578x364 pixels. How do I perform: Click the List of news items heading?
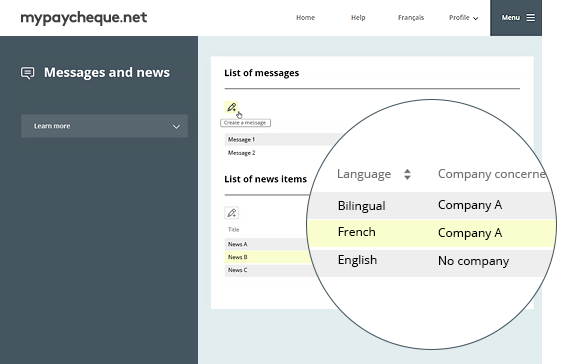pyautogui.click(x=265, y=179)
